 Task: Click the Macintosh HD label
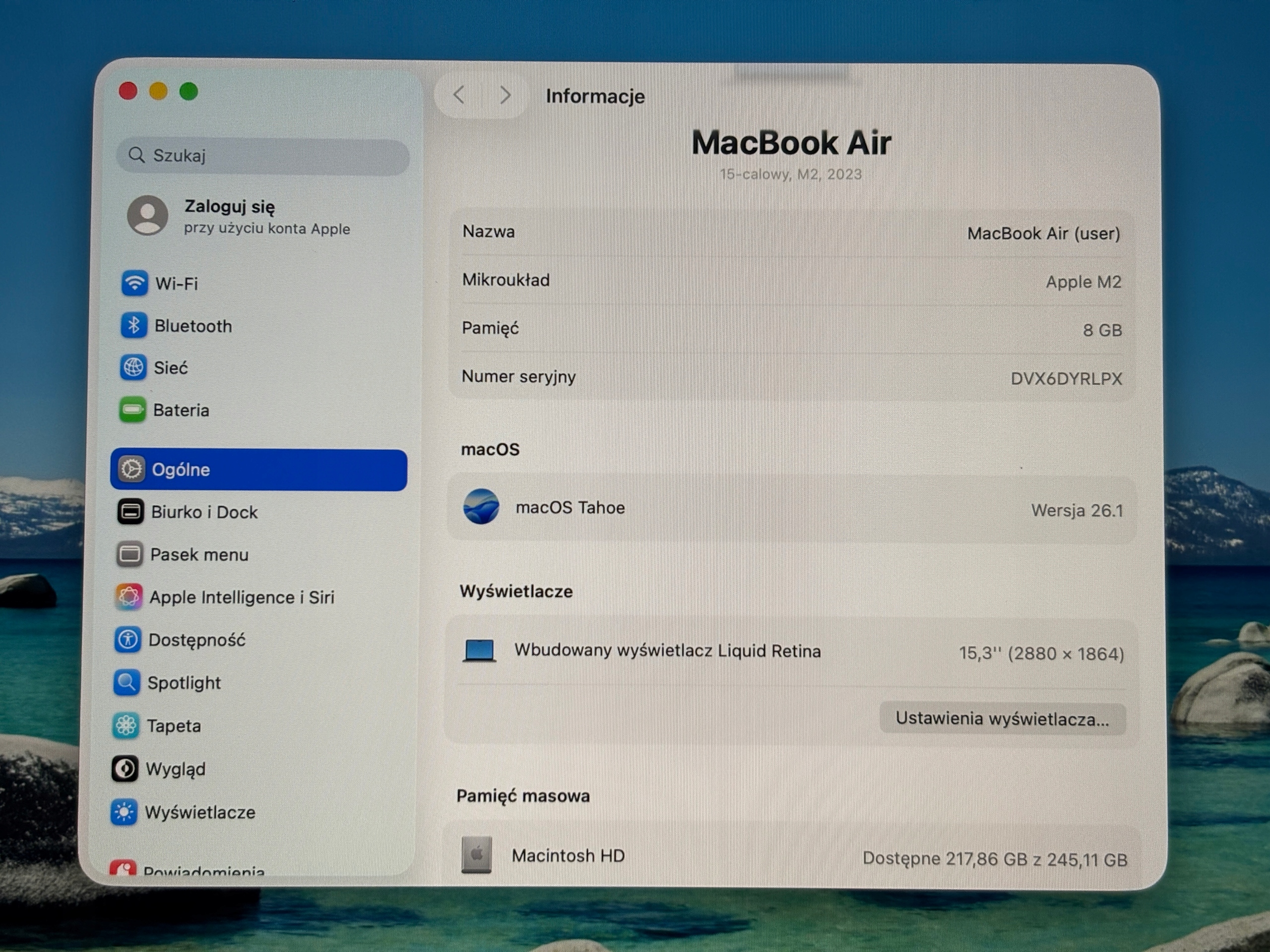568,856
